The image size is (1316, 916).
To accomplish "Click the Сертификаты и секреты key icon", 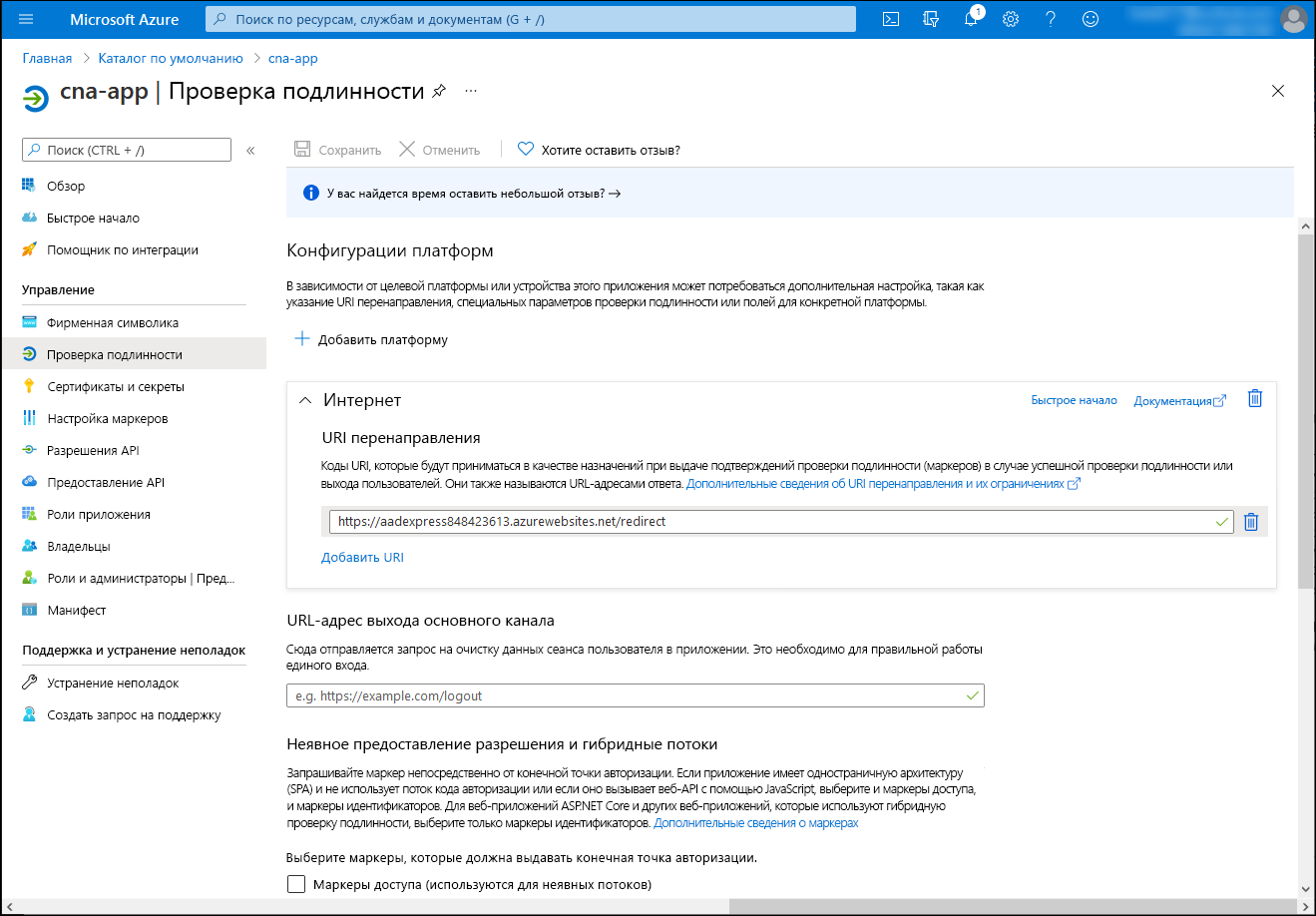I will (29, 386).
